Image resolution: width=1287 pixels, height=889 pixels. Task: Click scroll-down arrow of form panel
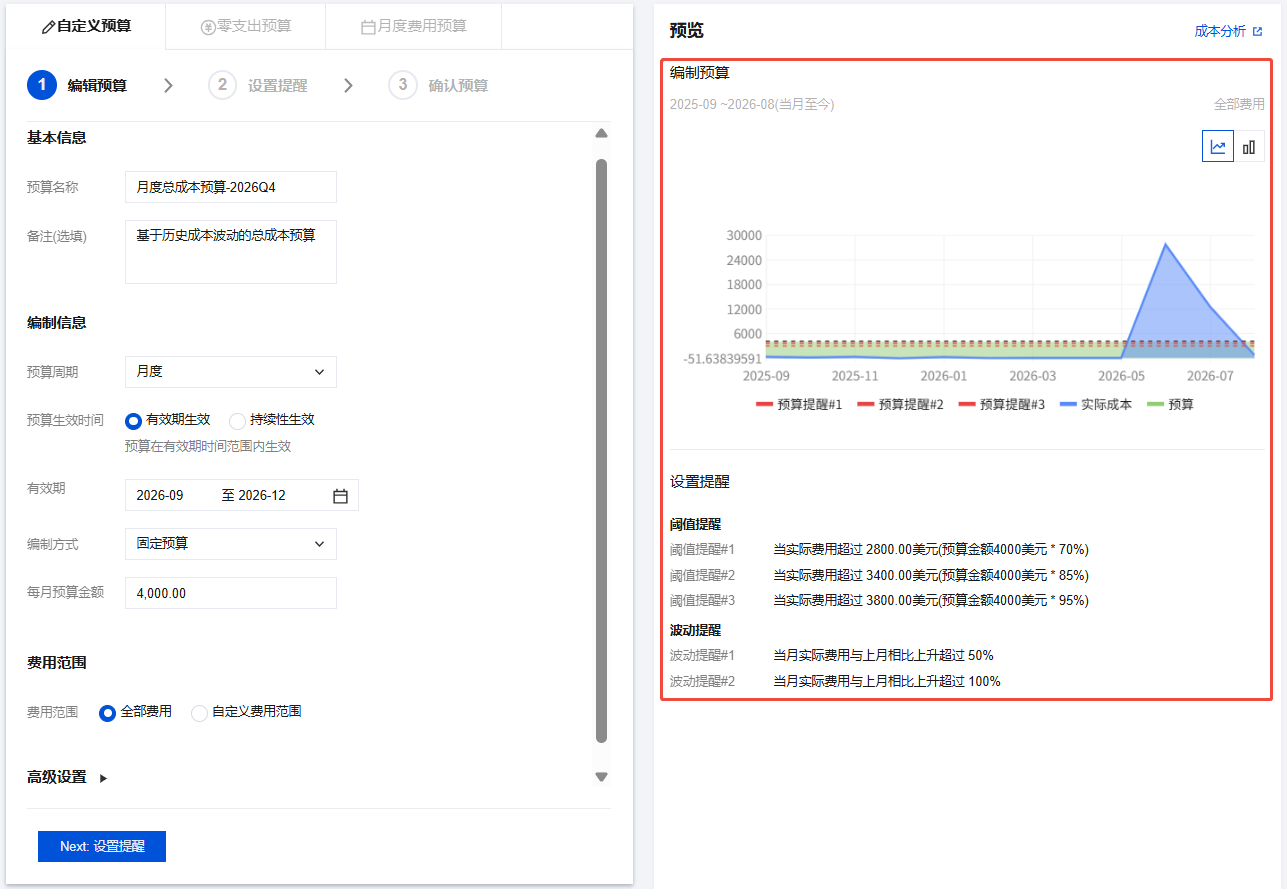click(601, 777)
